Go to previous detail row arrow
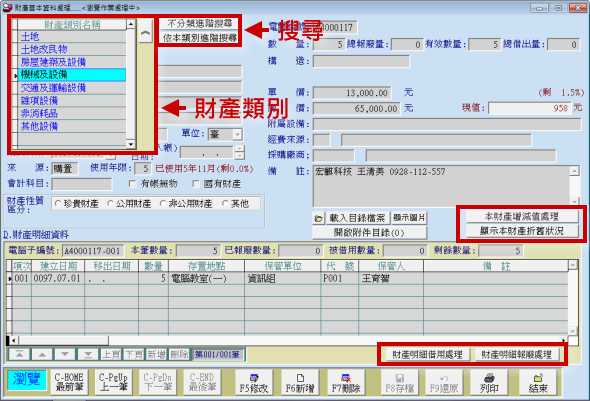The image size is (590, 401). (x=42, y=354)
